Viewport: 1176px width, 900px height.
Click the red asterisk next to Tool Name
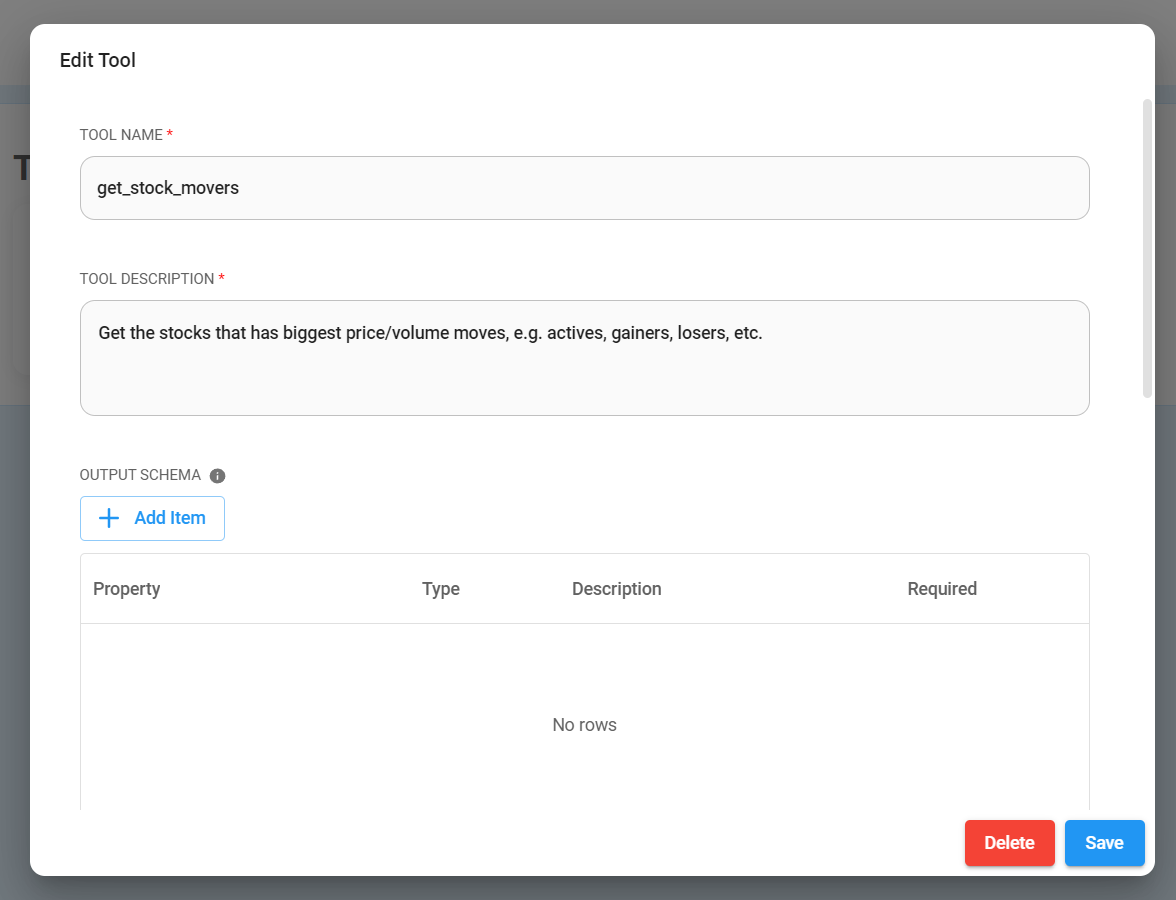click(170, 134)
